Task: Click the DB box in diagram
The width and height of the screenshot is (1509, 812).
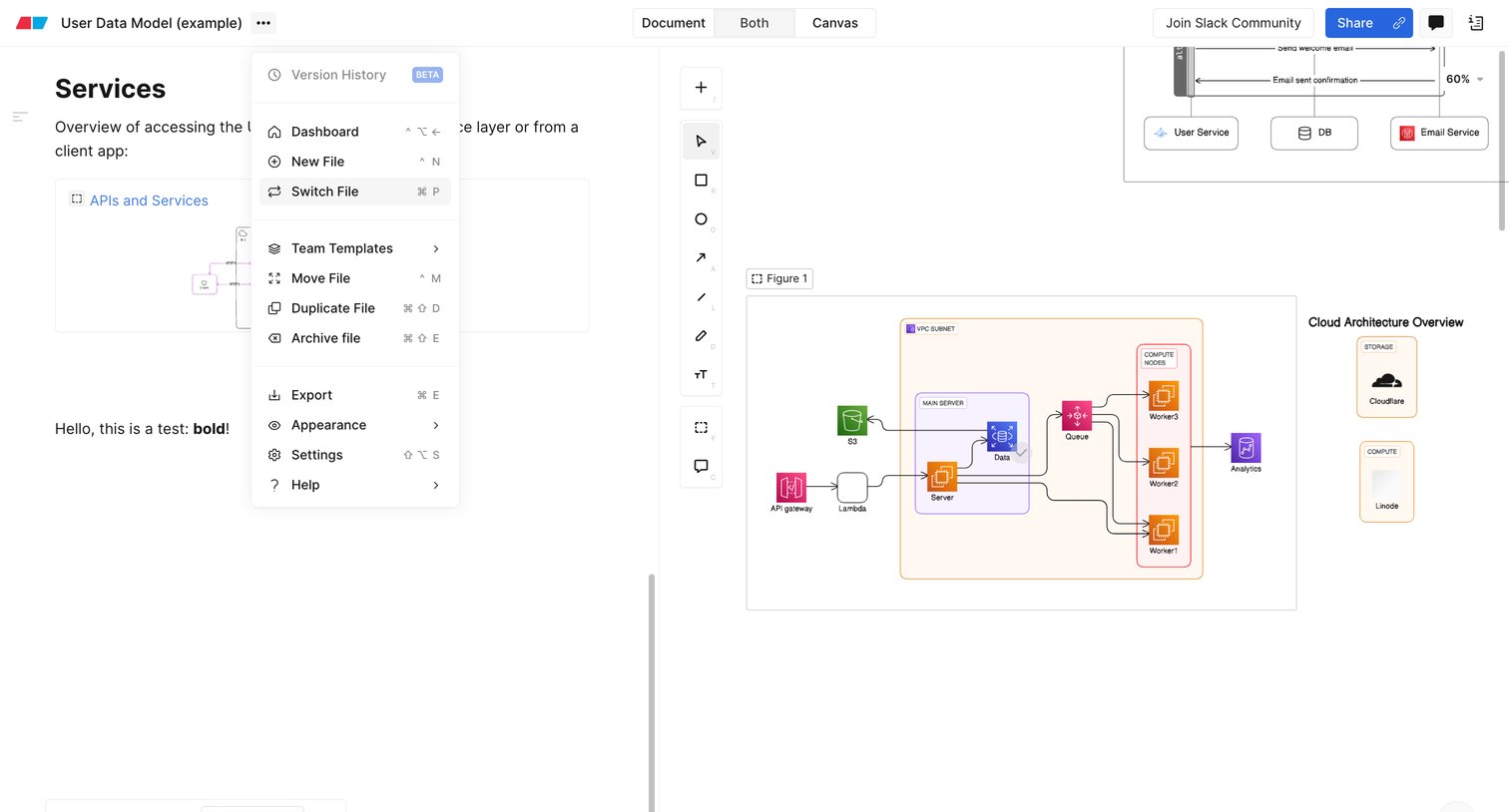Action: 1314,133
